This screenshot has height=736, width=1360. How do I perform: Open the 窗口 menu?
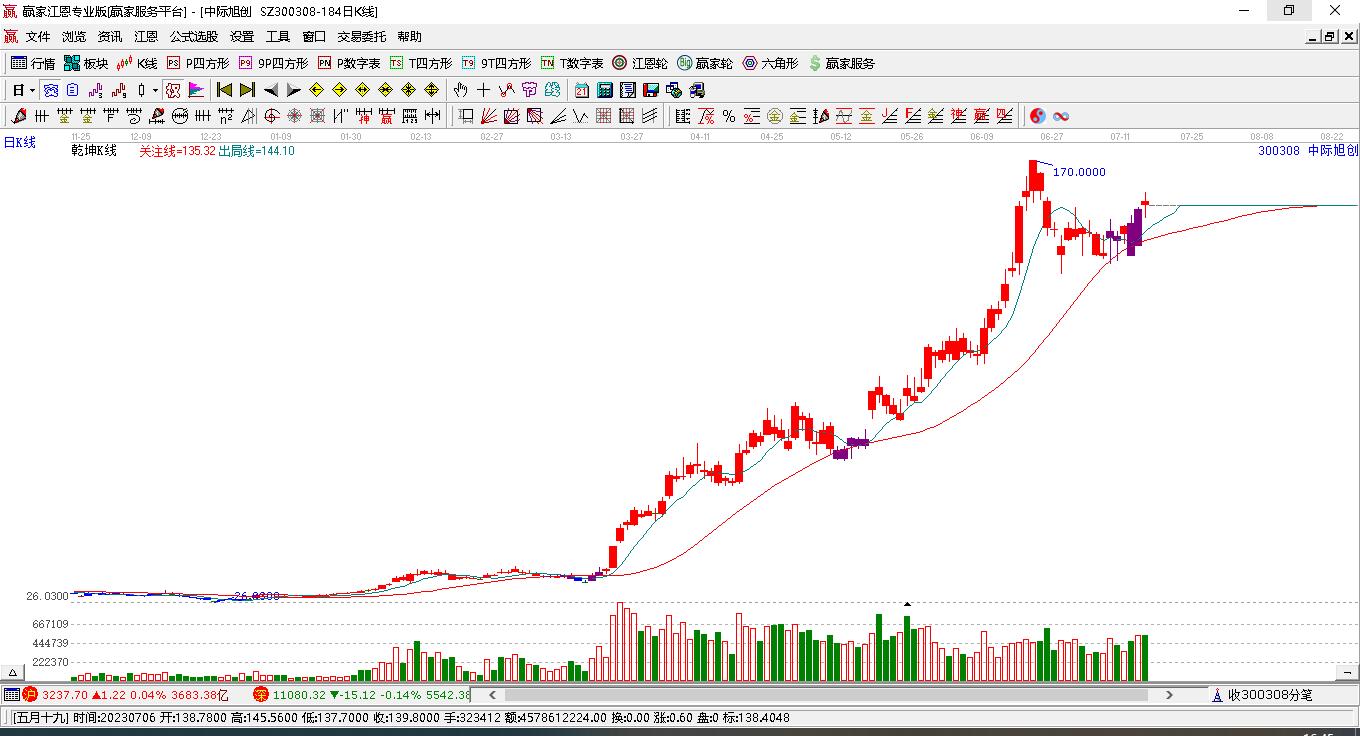[314, 37]
